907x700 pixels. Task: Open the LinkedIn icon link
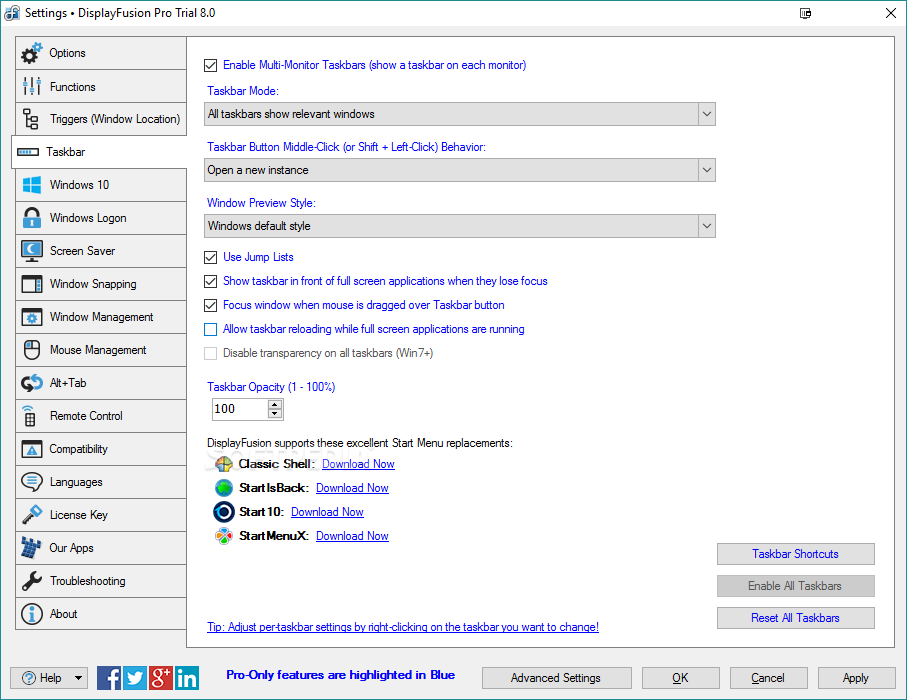tap(187, 677)
